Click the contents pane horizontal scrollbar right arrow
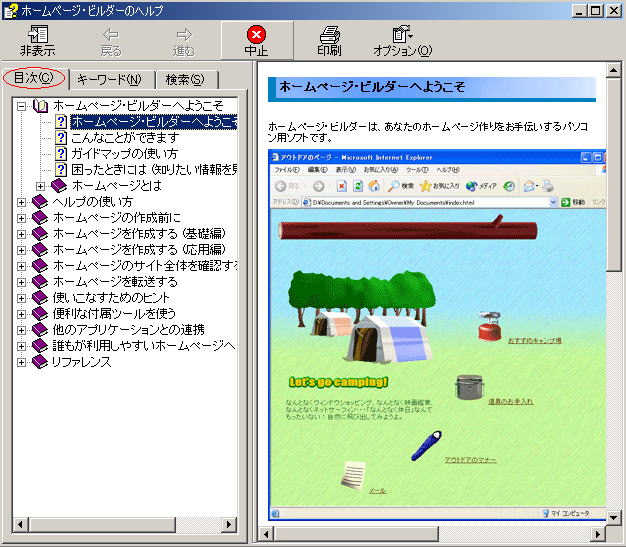 click(229, 525)
